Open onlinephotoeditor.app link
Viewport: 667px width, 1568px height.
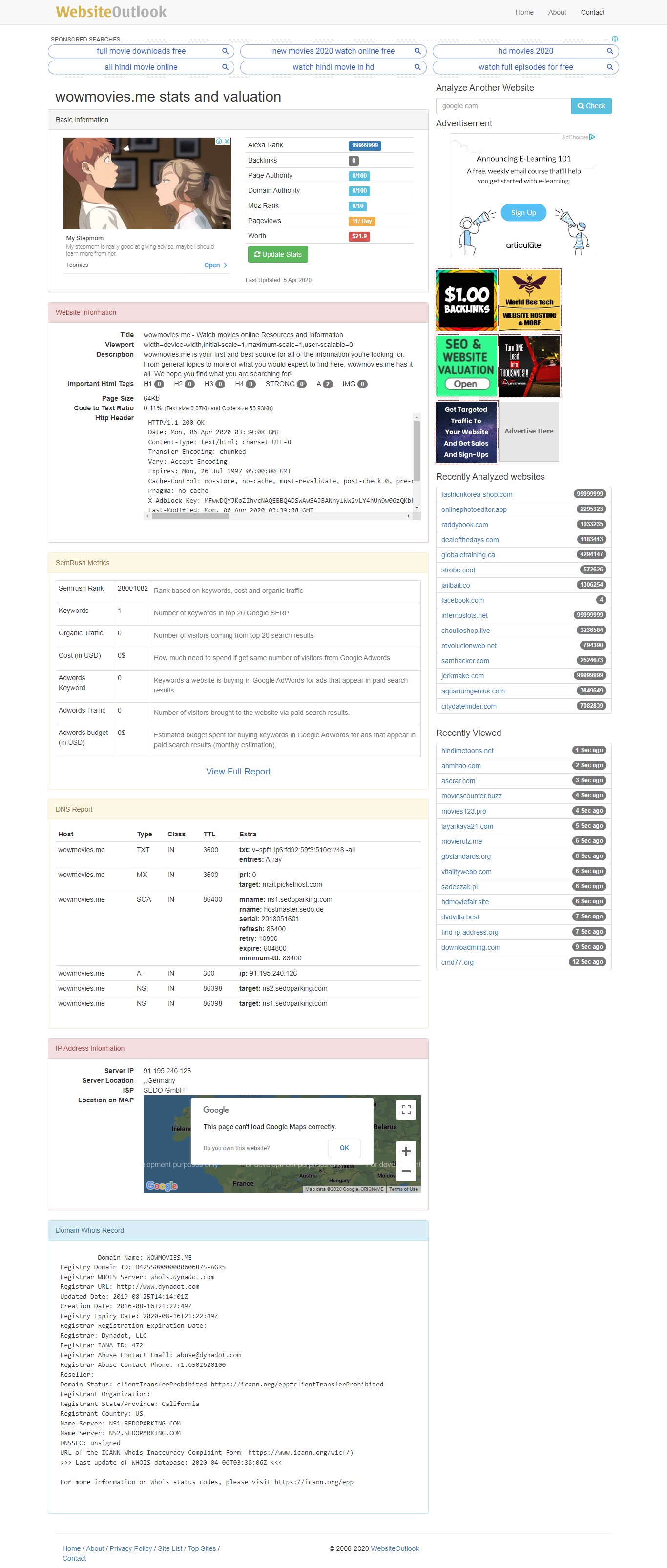pos(473,510)
